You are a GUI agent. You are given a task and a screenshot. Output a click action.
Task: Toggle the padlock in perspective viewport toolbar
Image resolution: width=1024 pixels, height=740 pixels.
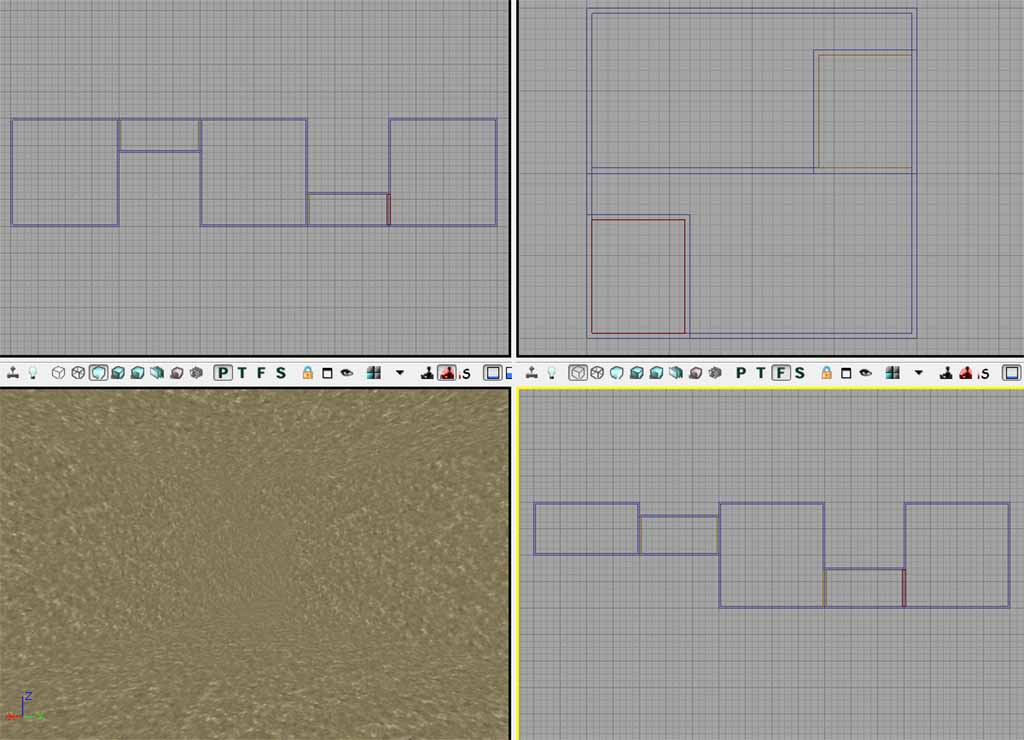308,373
